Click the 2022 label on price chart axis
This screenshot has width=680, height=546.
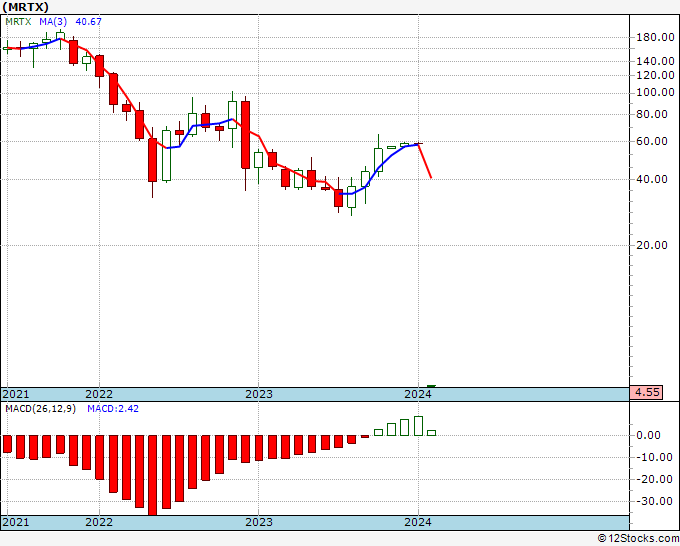pos(99,394)
